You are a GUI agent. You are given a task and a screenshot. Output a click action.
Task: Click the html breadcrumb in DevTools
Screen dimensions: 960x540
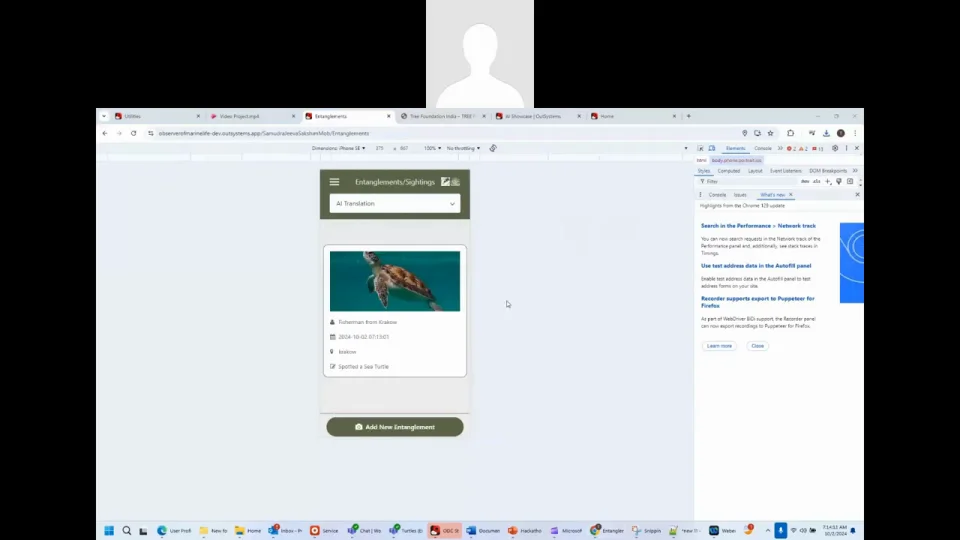[701, 160]
